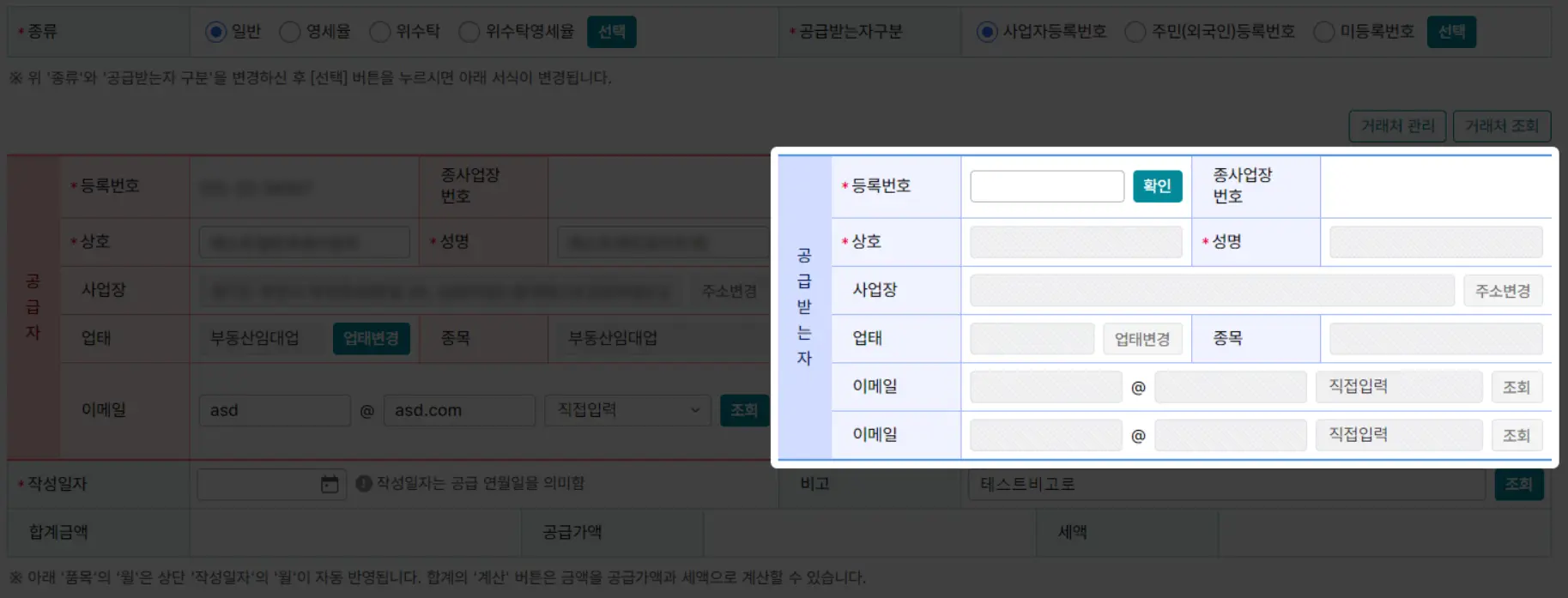Screen dimensions: 1568x598
Task: Open recipient's second email 직접입력 dropdown
Action: (x=1398, y=435)
